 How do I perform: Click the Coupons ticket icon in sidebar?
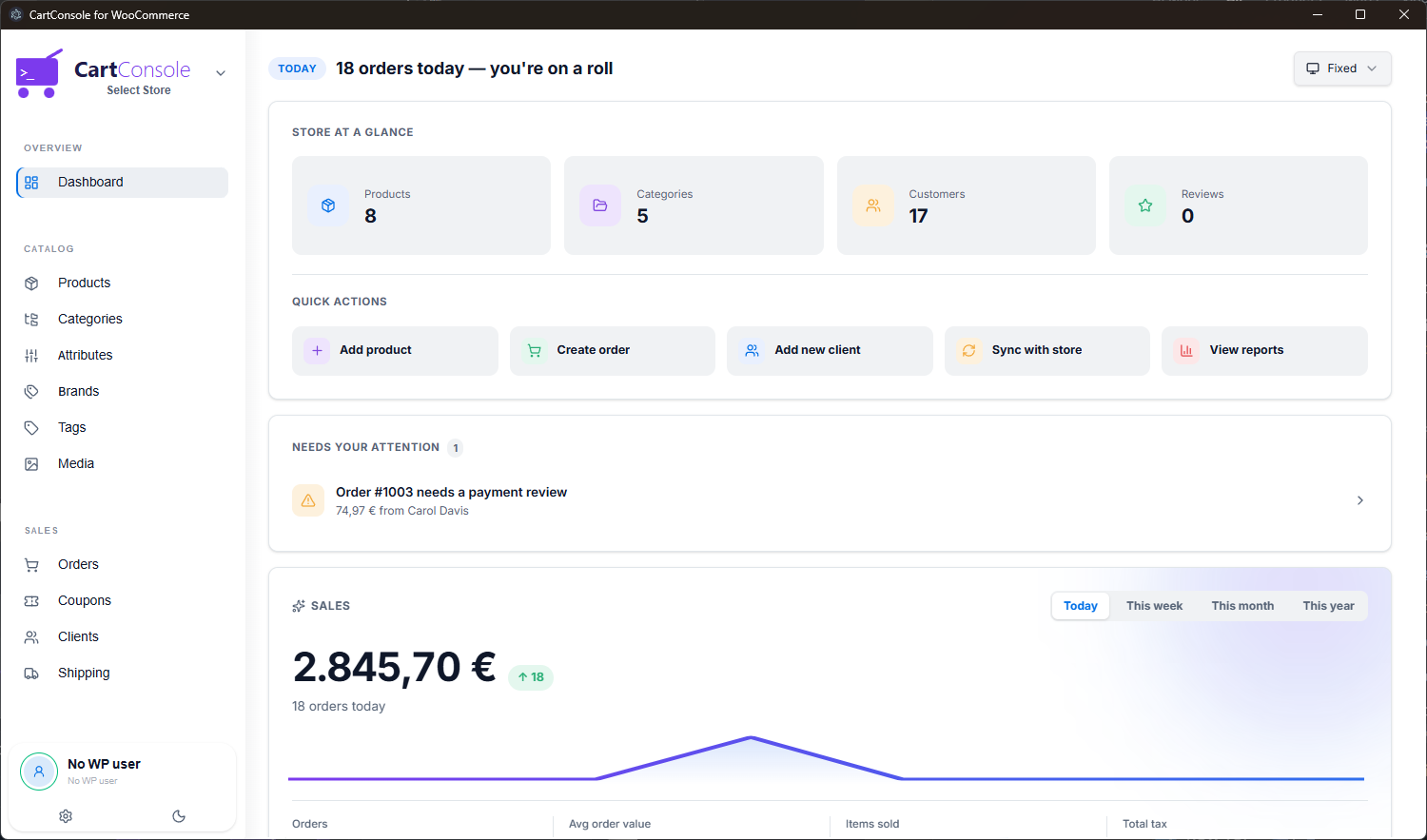pos(31,601)
